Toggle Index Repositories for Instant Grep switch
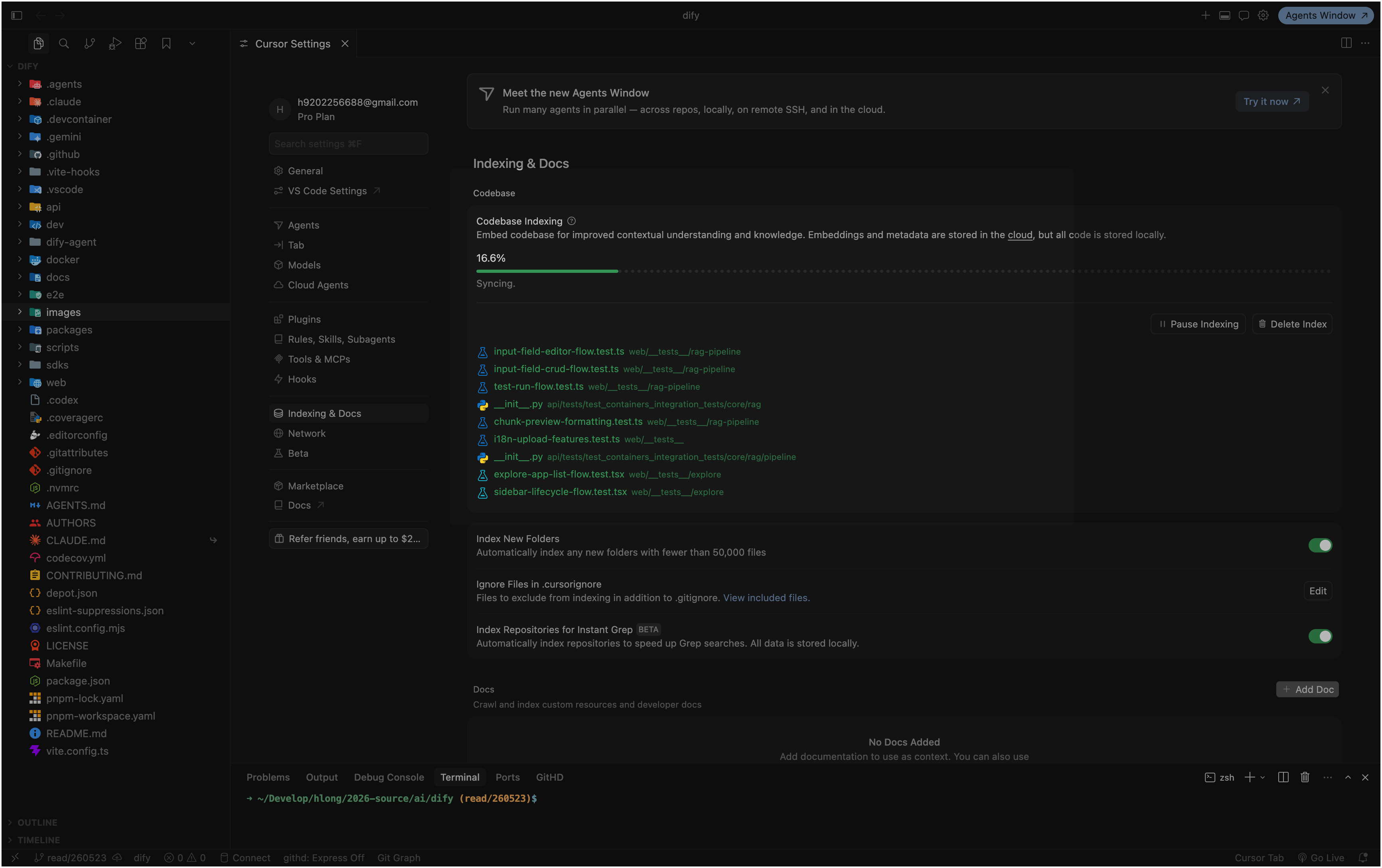Screen dimensions: 1382x868 (1320, 636)
